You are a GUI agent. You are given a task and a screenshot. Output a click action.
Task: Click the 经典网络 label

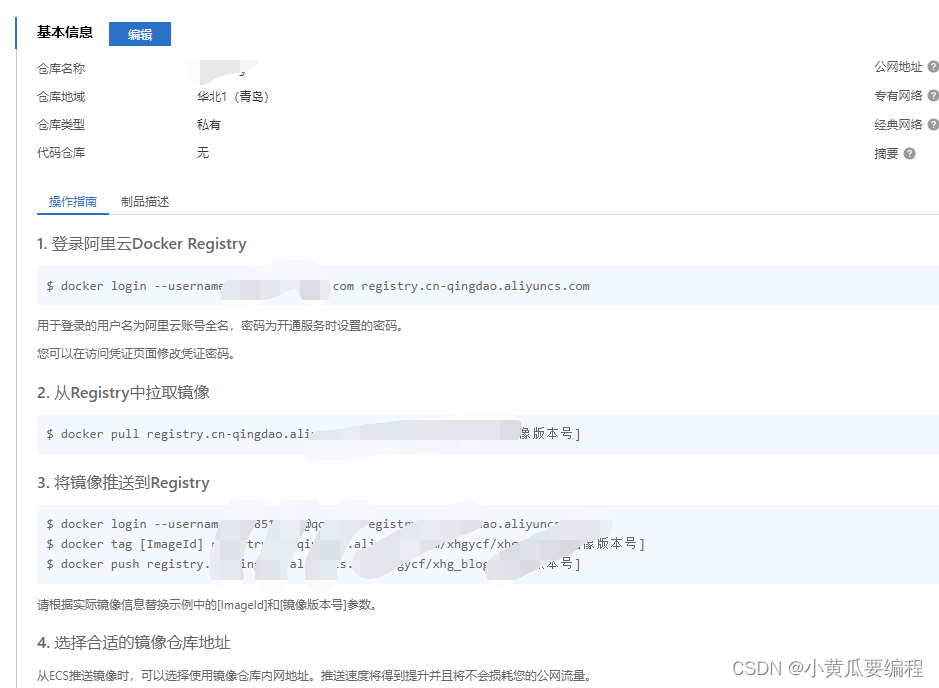[898, 125]
